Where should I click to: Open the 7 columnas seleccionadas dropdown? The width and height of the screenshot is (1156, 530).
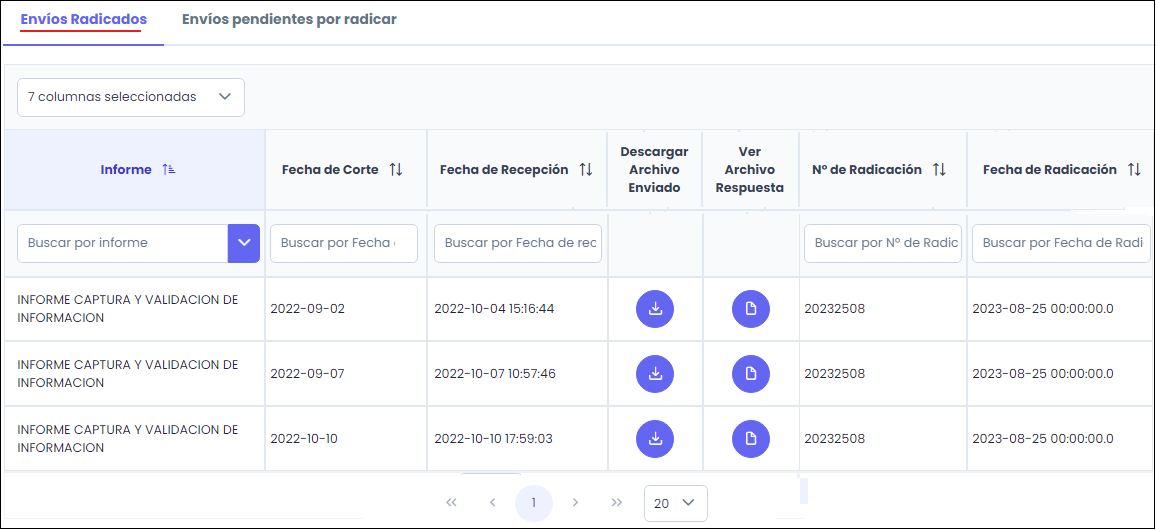[131, 97]
